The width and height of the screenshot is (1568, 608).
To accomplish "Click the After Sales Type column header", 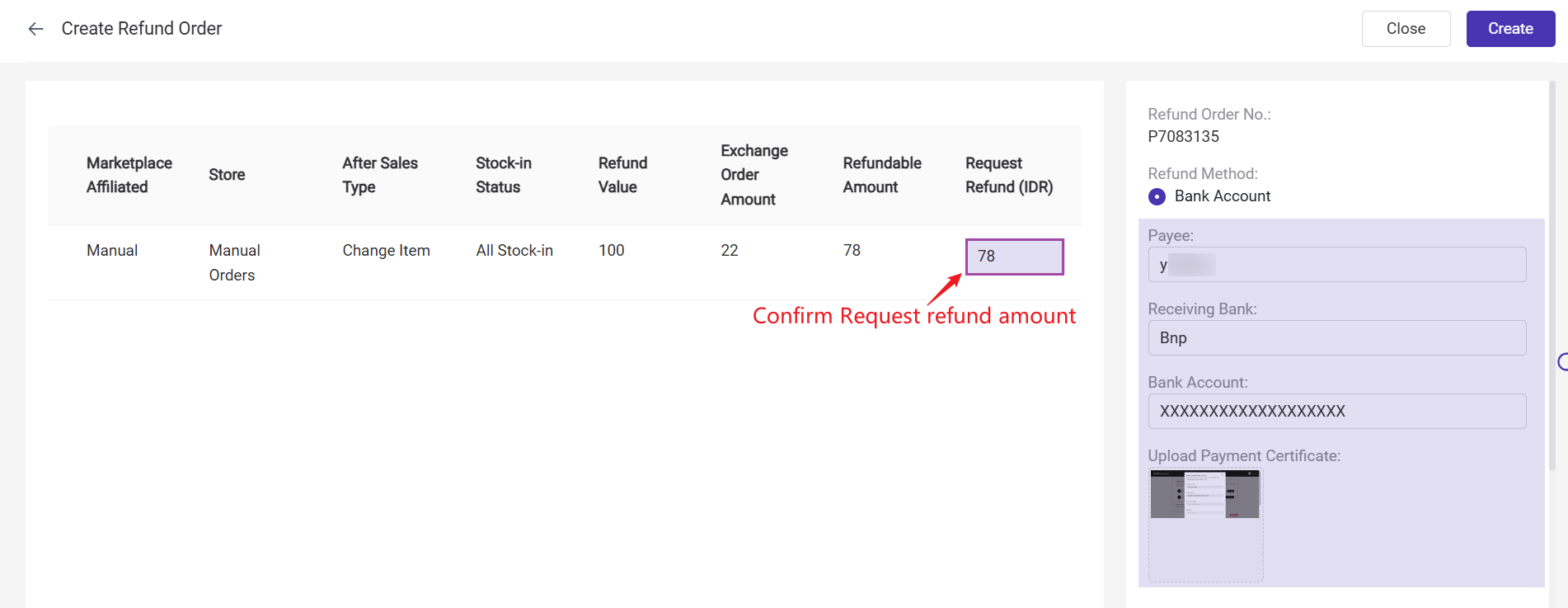I will 380,175.
